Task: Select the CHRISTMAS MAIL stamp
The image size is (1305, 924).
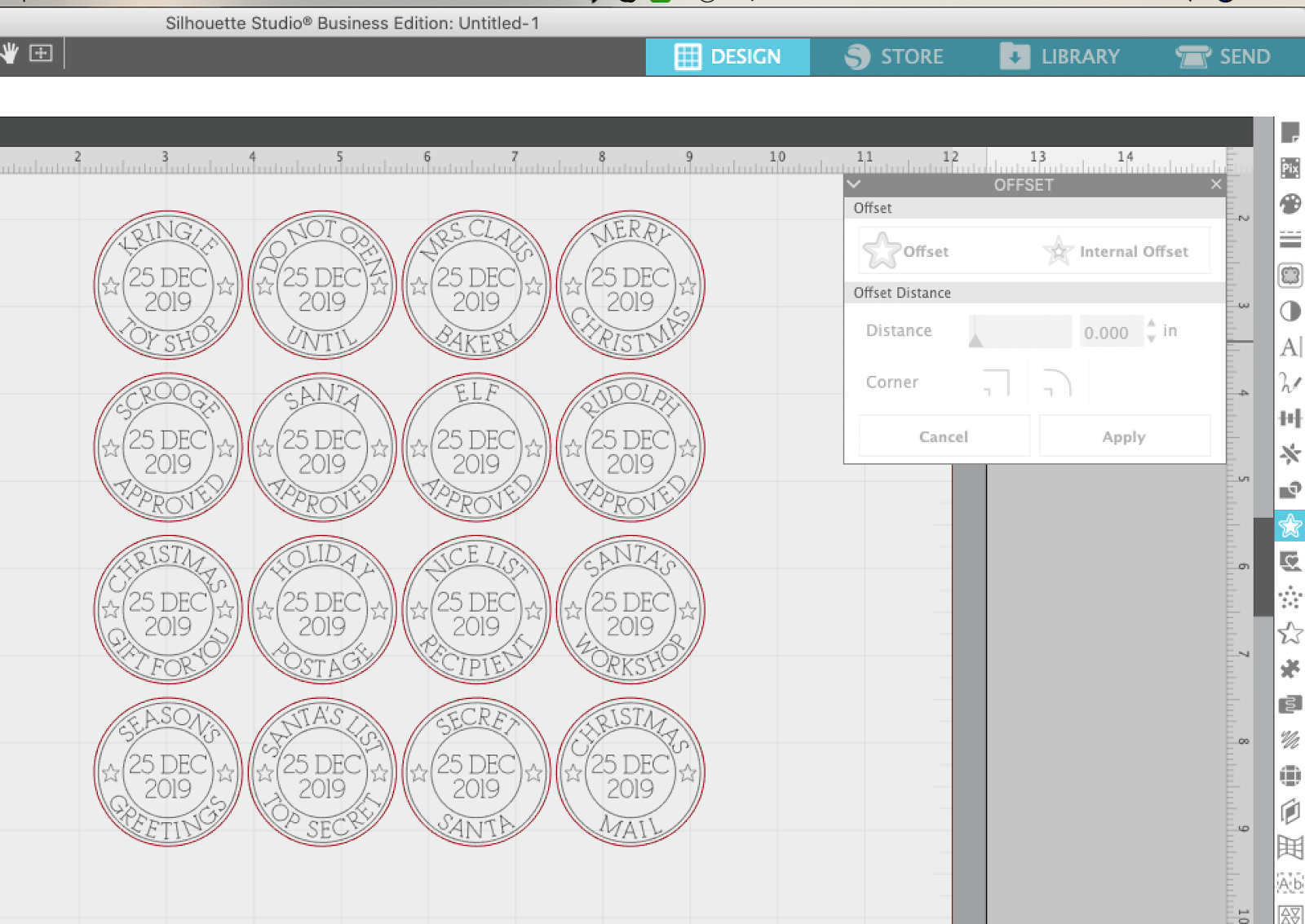Action: (x=630, y=772)
